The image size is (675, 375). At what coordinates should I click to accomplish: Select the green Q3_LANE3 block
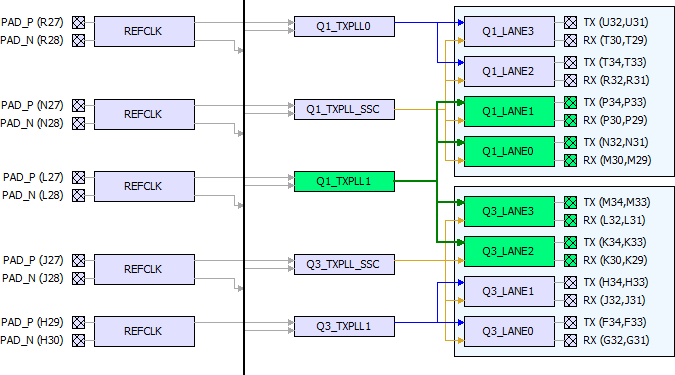pyautogui.click(x=509, y=211)
